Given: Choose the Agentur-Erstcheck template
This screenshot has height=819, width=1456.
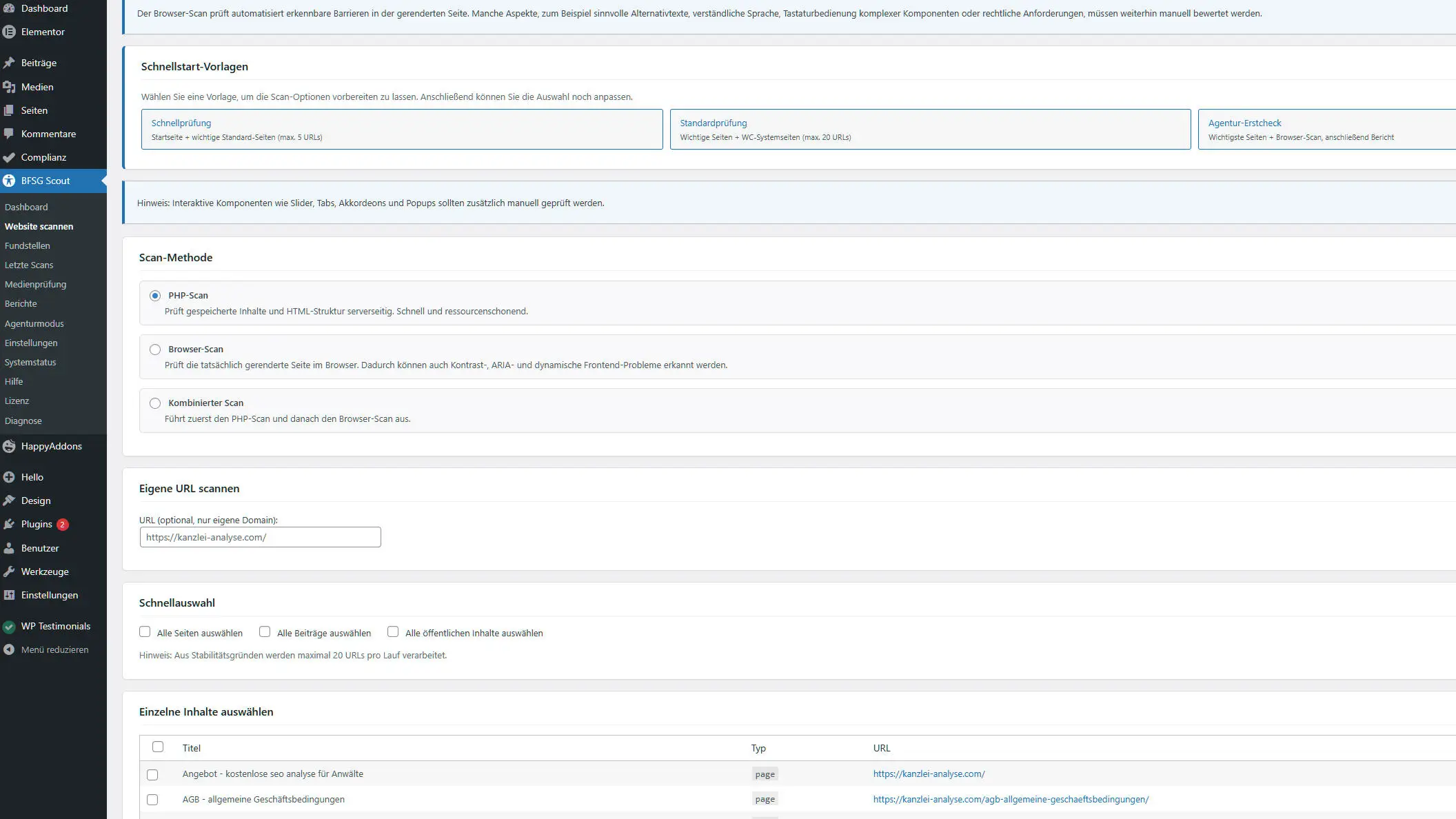Looking at the screenshot, I should 1327,129.
